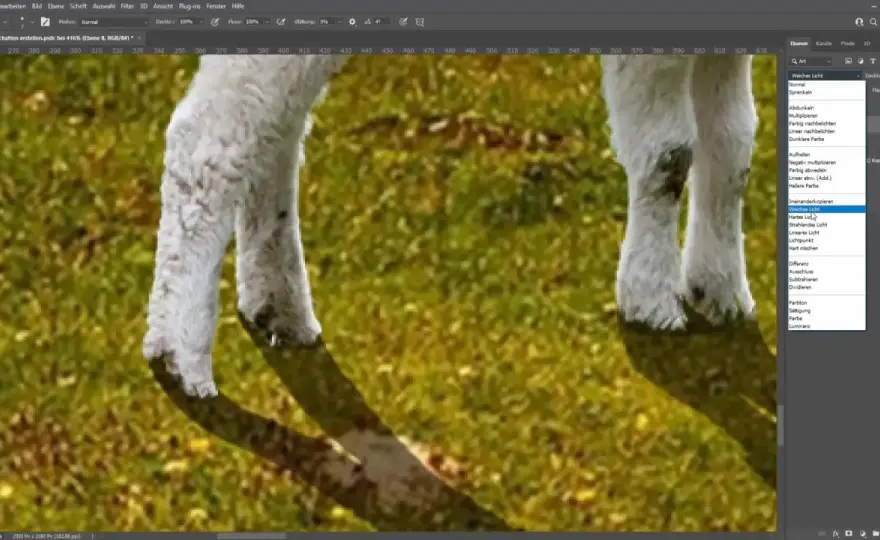
Task: Click the brush angle icon
Action: point(368,22)
